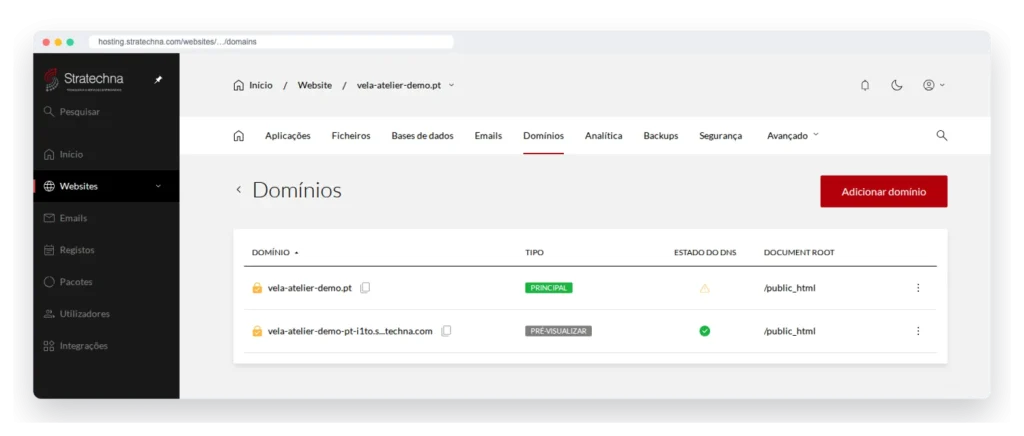Viewport: 1024px width, 436px height.
Task: Open user account menu
Action: (x=934, y=86)
